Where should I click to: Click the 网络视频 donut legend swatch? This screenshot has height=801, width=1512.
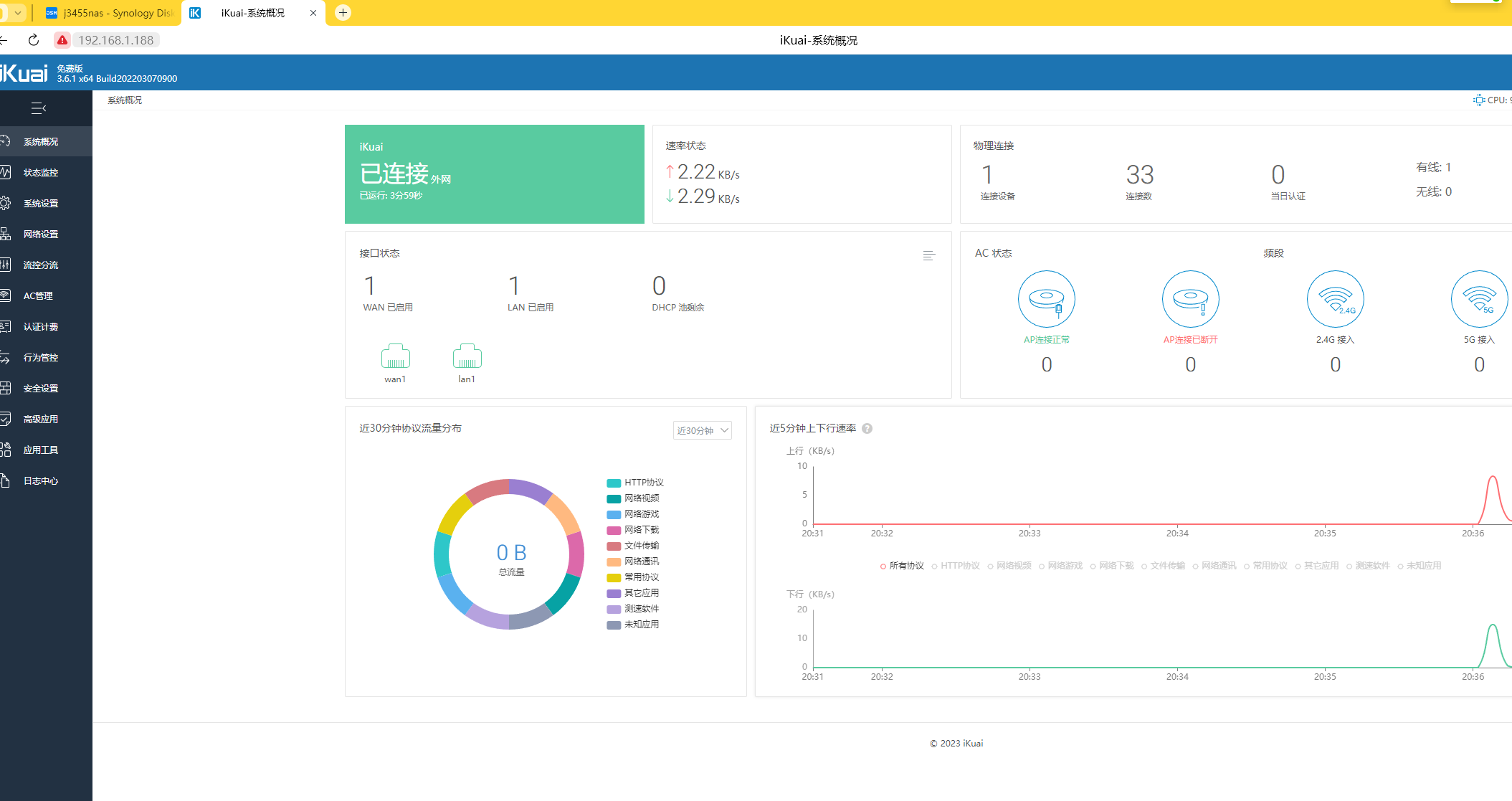point(614,499)
